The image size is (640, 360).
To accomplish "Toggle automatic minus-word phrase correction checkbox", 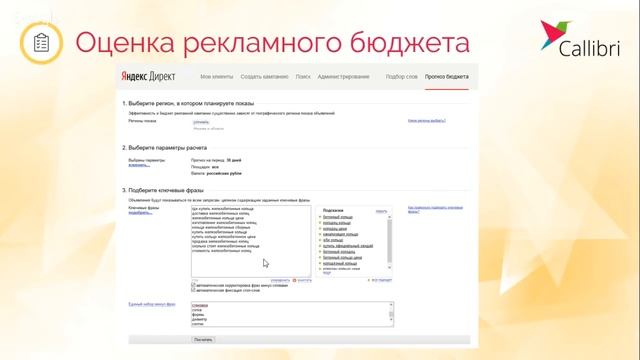I will [193, 285].
